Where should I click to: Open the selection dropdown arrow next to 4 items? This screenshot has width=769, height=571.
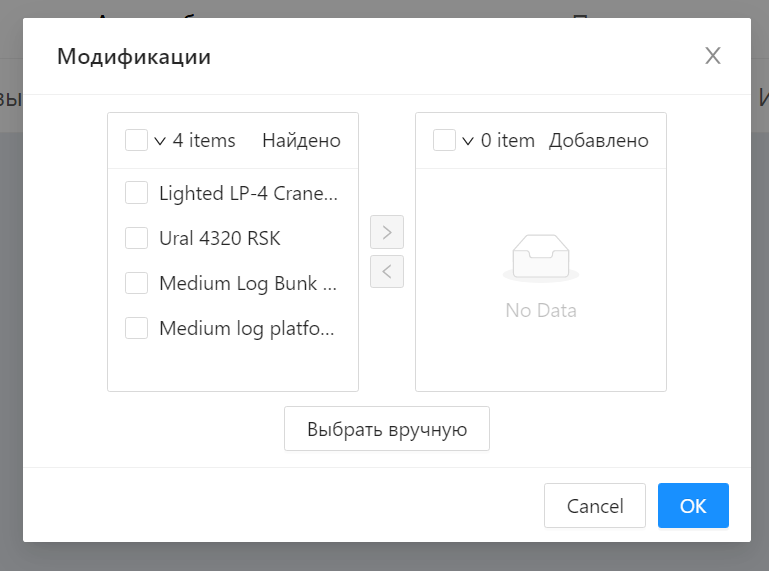tap(160, 141)
